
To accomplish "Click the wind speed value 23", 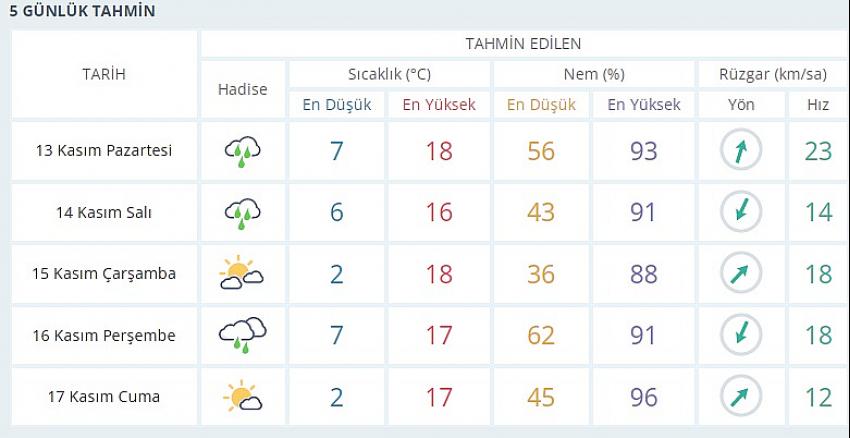I will 818,151.
